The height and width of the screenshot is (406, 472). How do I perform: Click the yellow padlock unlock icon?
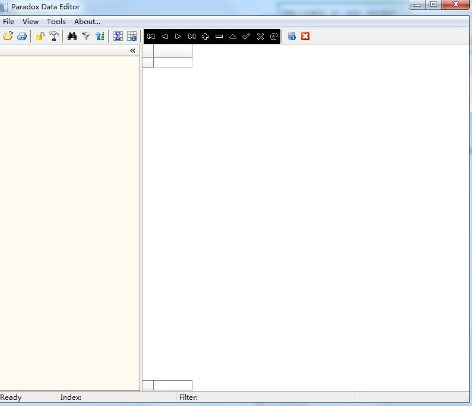pos(40,36)
